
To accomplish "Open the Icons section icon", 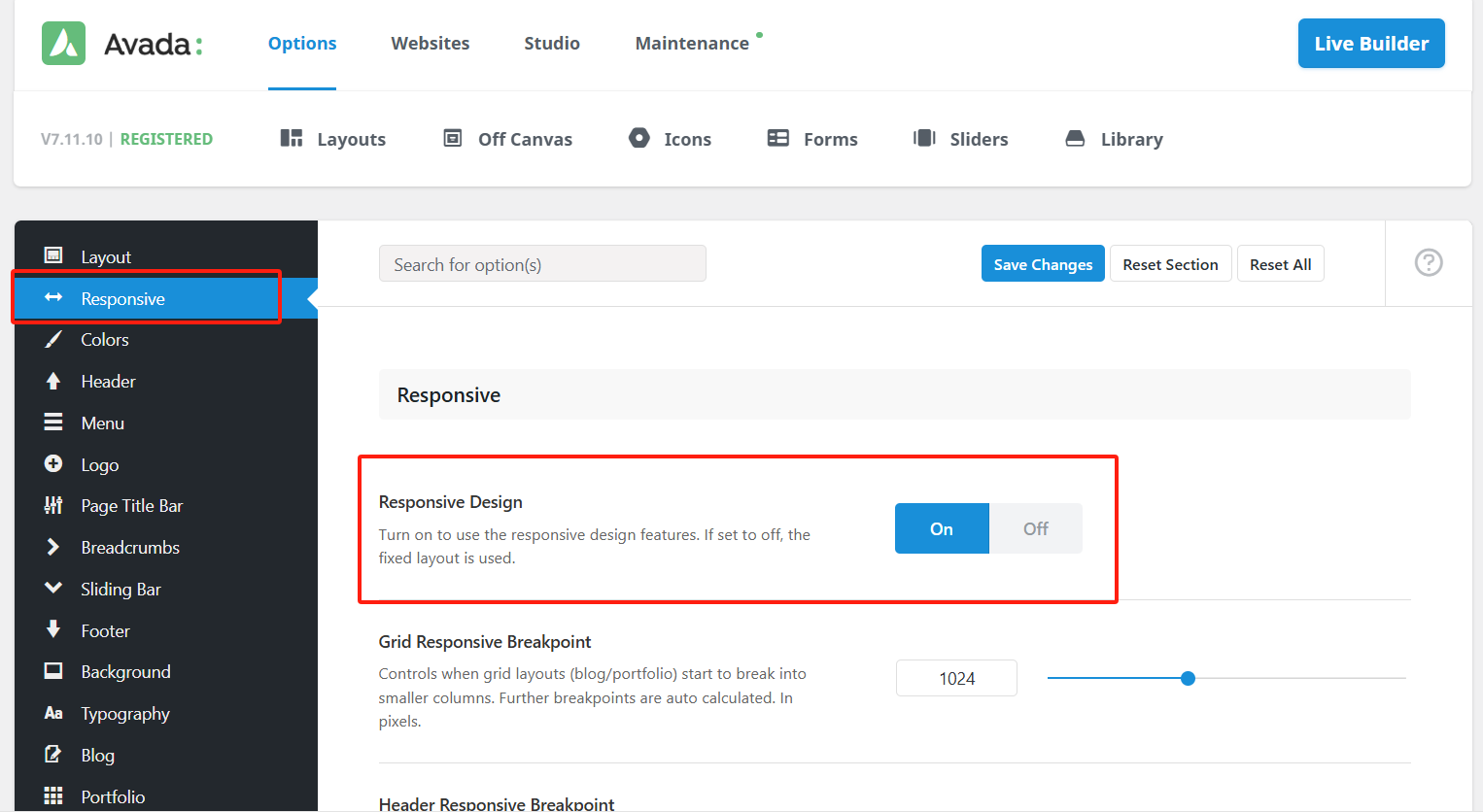I will click(639, 139).
